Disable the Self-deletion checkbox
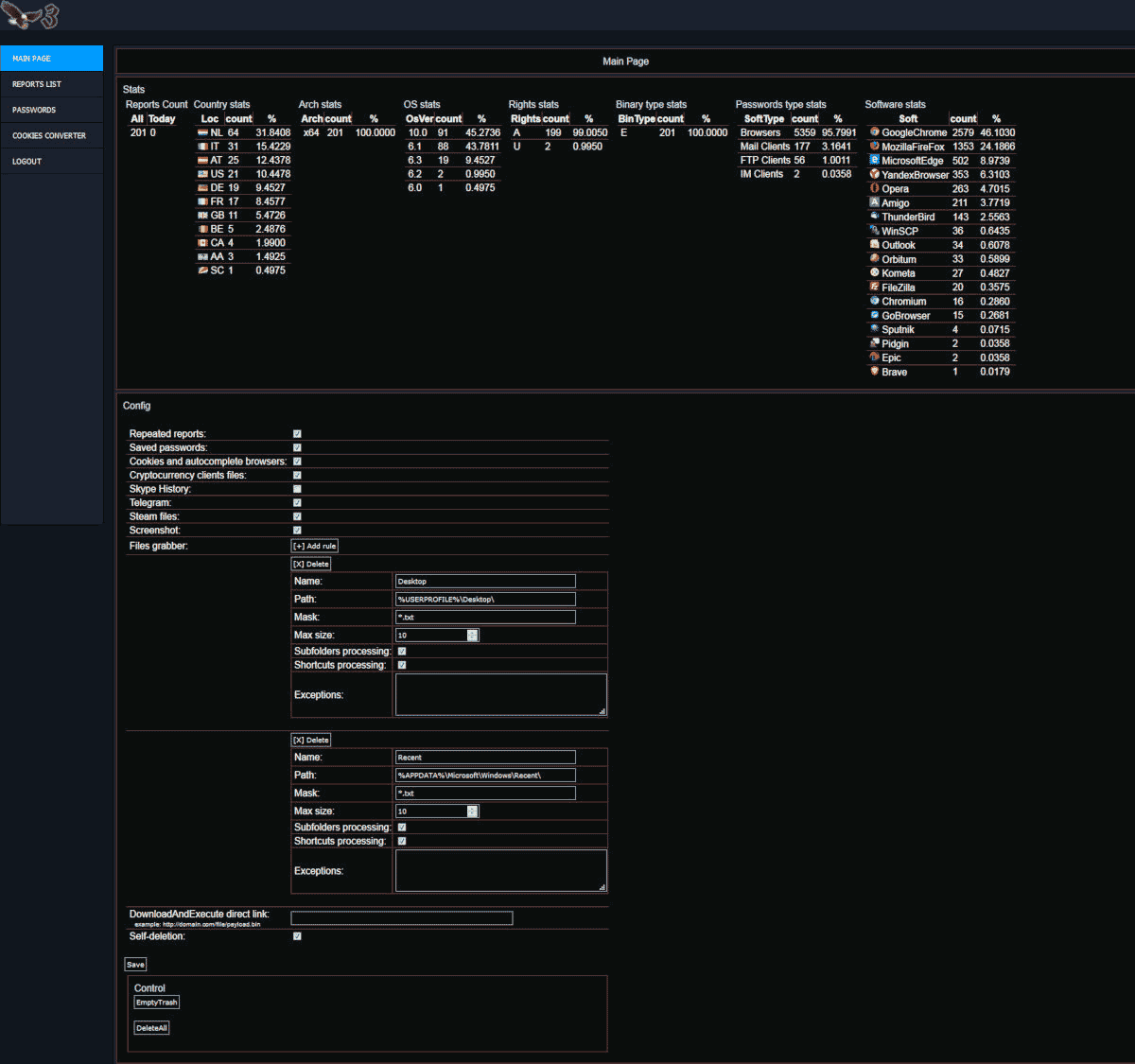The height and width of the screenshot is (1064, 1135). click(297, 935)
